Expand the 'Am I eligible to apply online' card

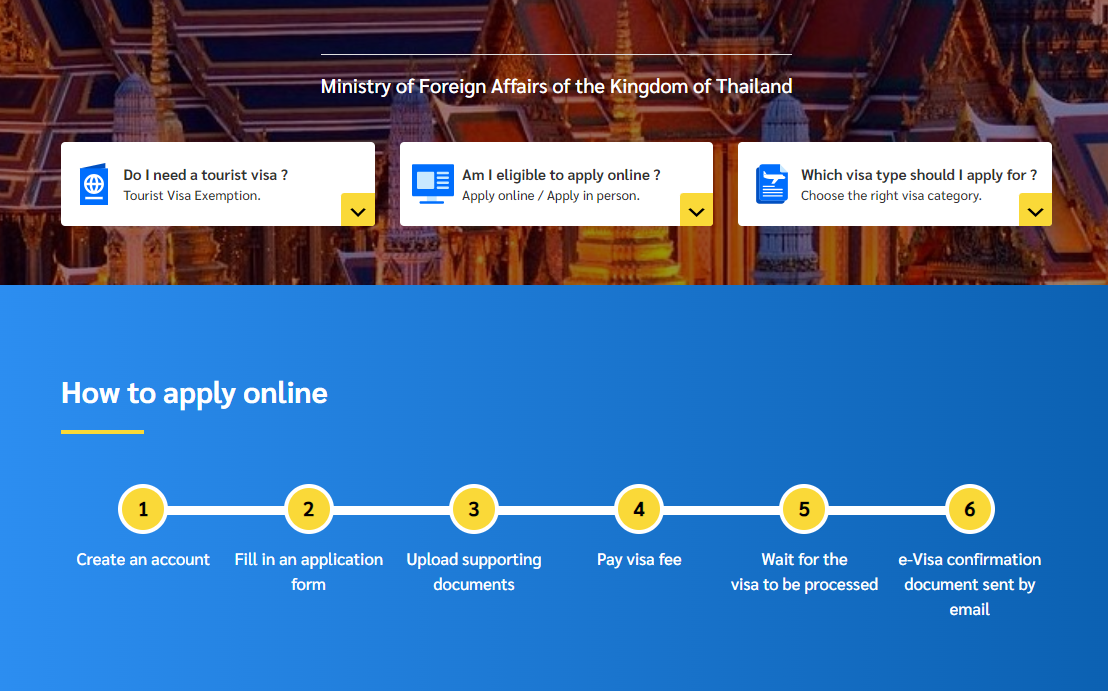pyautogui.click(x=697, y=210)
